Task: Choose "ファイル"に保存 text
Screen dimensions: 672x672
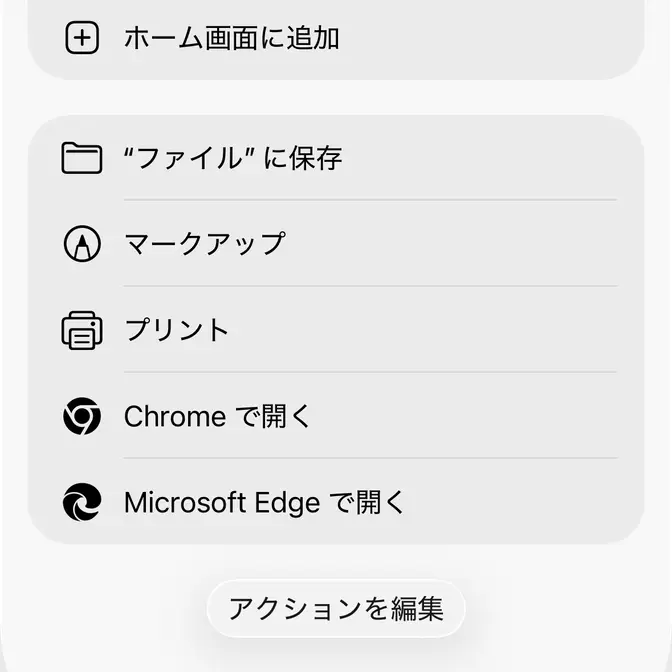Action: (233, 158)
